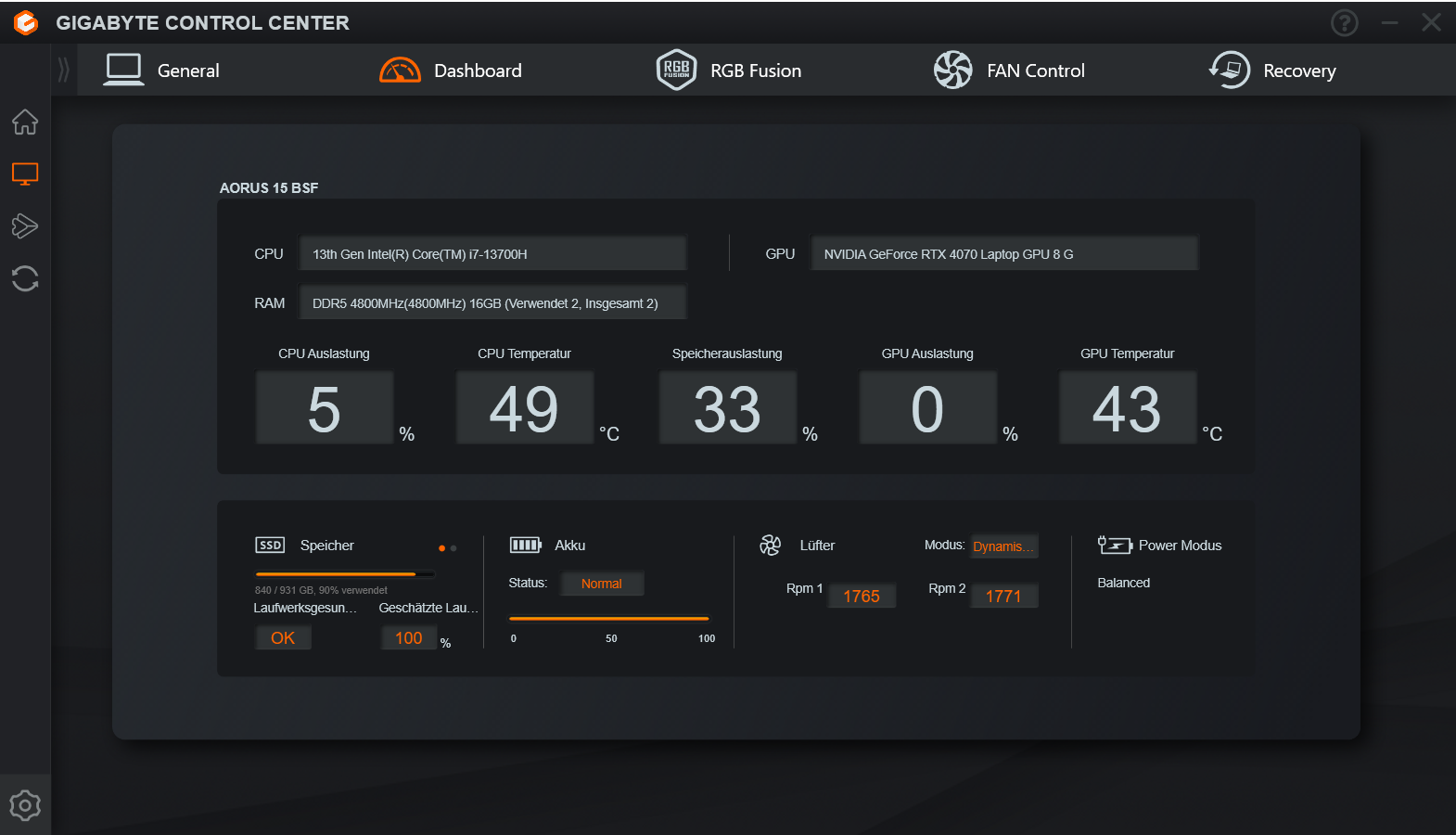Click the SSD storage usage bar

[345, 574]
